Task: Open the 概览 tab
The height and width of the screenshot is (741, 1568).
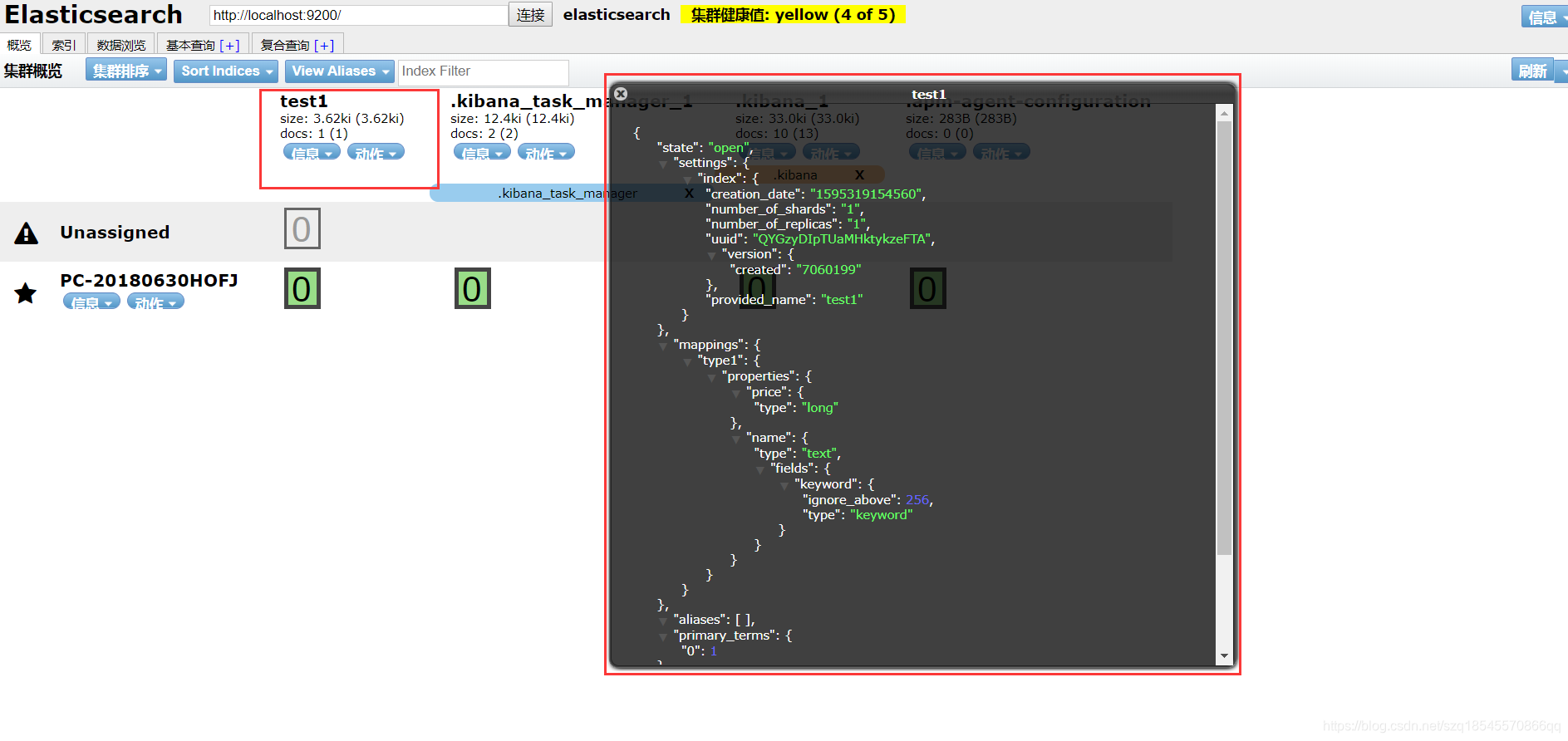Action: click(19, 45)
